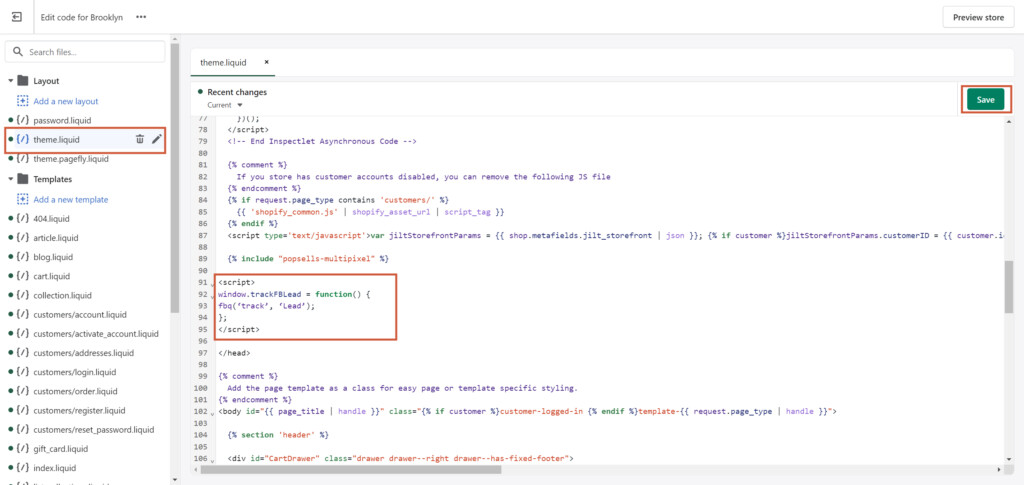This screenshot has height=485, width=1024.
Task: Fold CartDrawer div at line 106 arrow
Action: pos(213,460)
